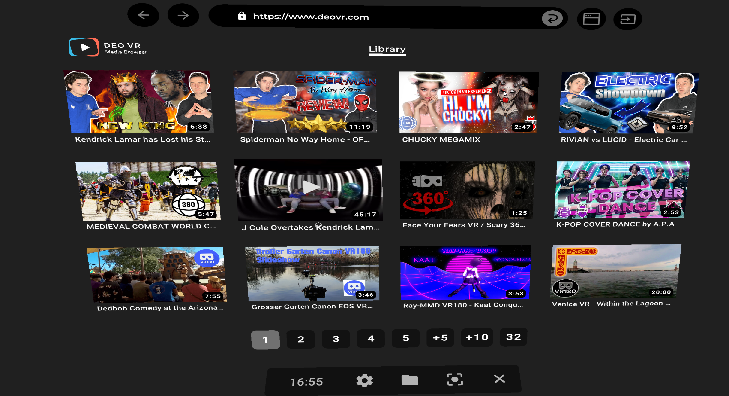Open the Face Your Fears VR 360 thumbnail

pyautogui.click(x=467, y=190)
